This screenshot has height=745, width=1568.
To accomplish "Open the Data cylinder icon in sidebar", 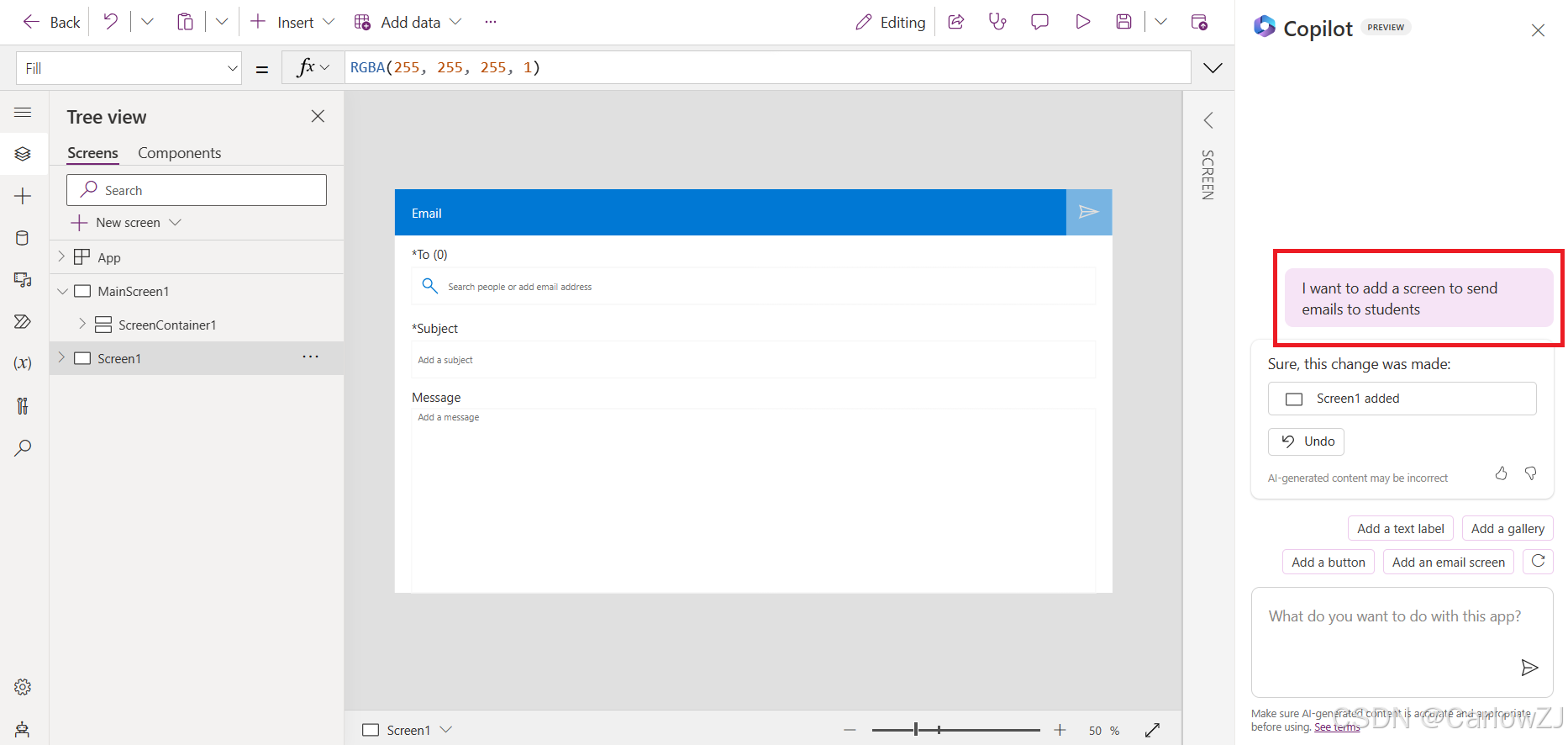I will 23,238.
